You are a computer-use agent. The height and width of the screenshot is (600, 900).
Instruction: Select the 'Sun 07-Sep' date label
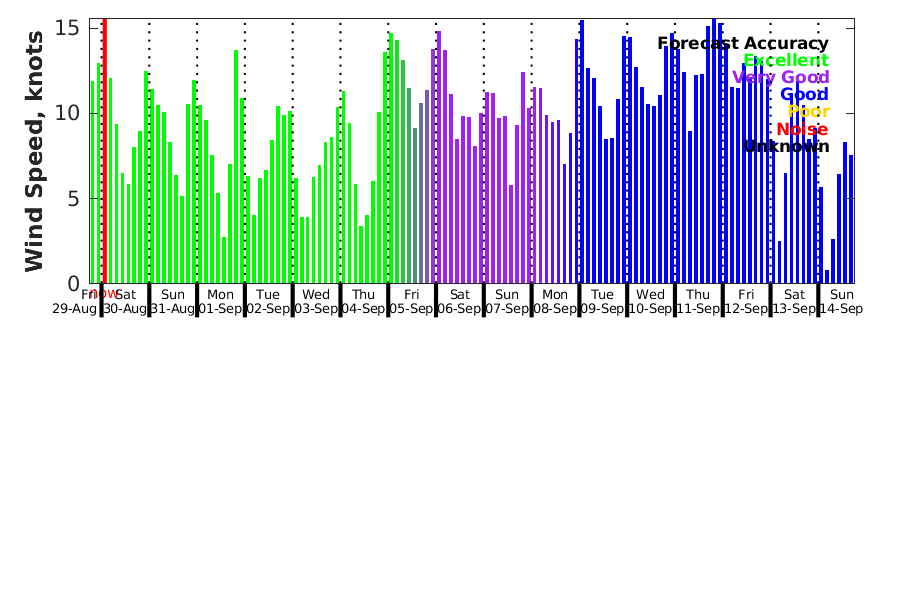(x=507, y=301)
